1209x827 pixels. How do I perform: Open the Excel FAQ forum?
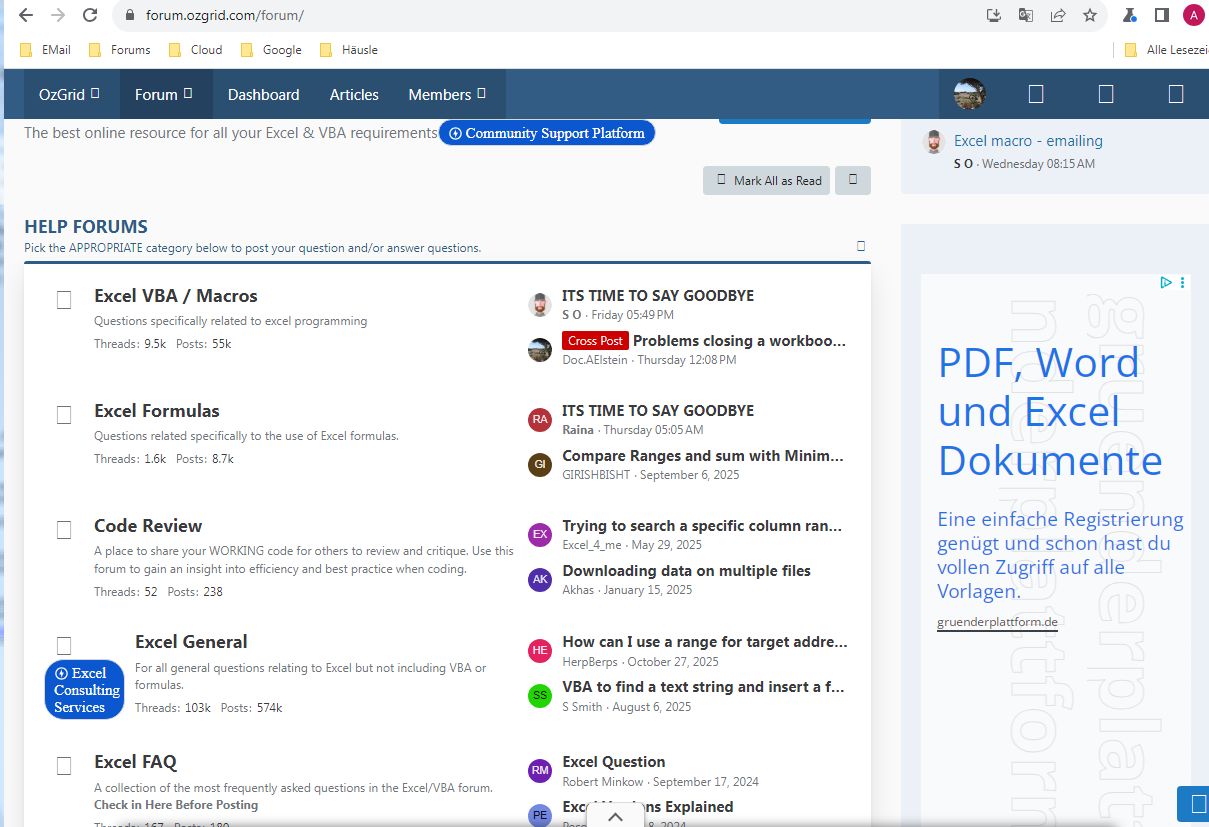pyautogui.click(x=135, y=762)
